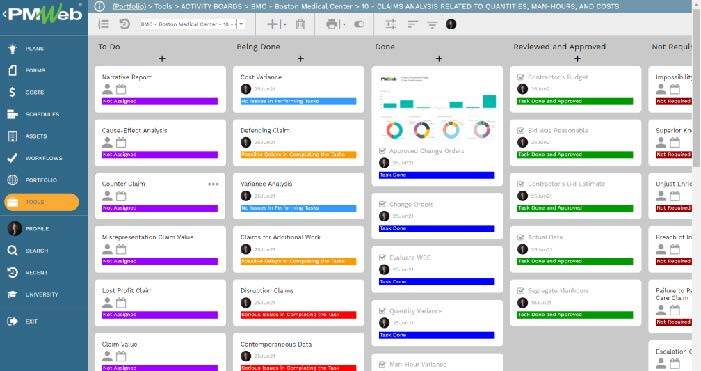The width and height of the screenshot is (701, 371).
Task: Open Costs in the sidebar
Action: coord(27,92)
